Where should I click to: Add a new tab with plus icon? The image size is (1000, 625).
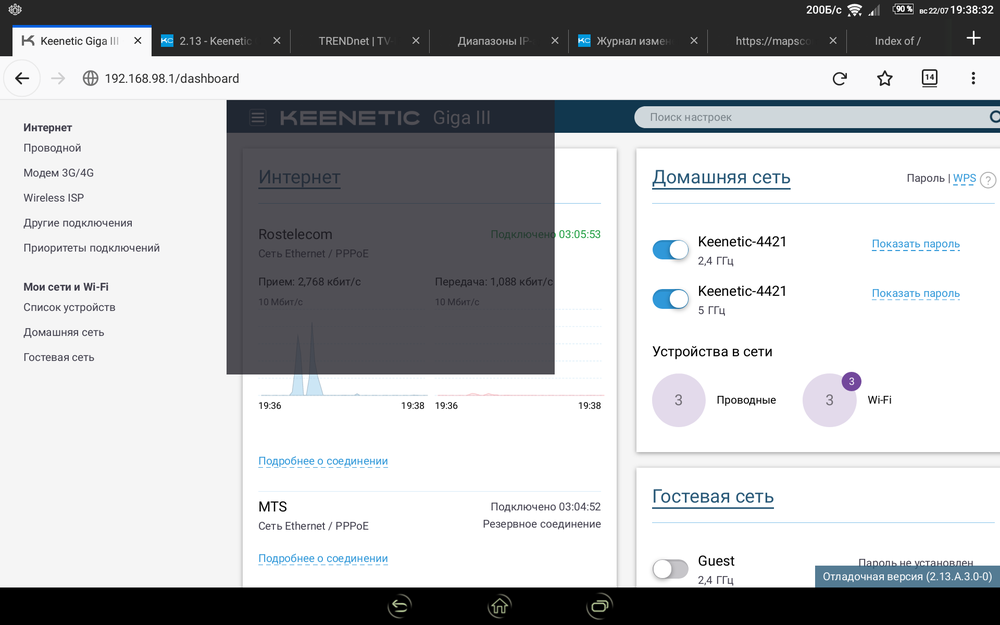pos(973,38)
